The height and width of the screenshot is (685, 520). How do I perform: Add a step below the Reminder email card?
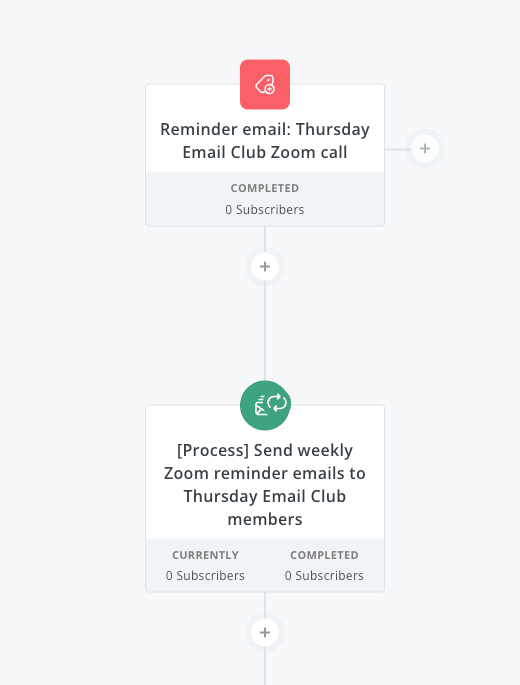coord(265,266)
